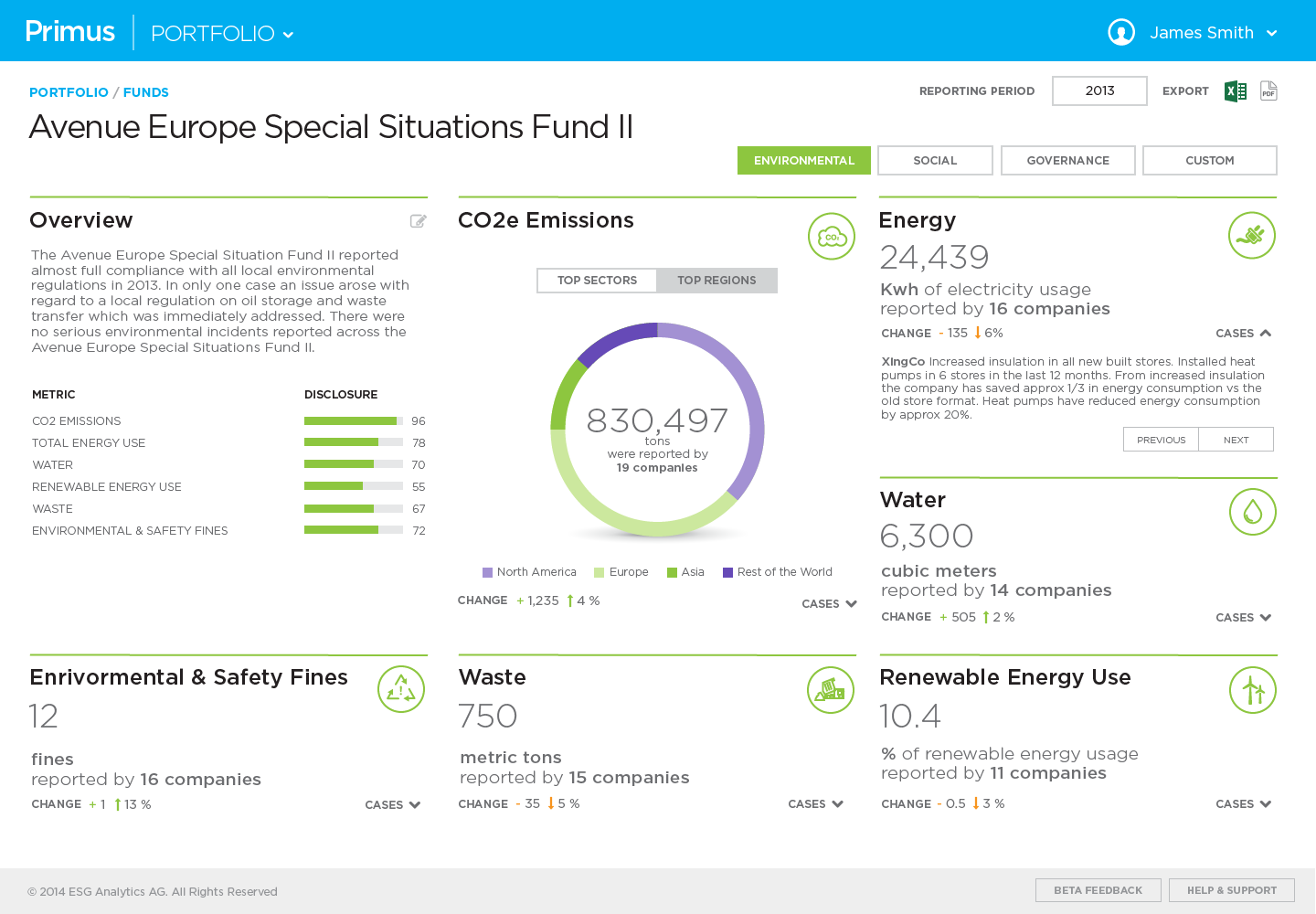Click ENVIRONMENTAL & SAFETY FINES disclosure bar
Viewport: 1316px width, 914px height.
(354, 530)
